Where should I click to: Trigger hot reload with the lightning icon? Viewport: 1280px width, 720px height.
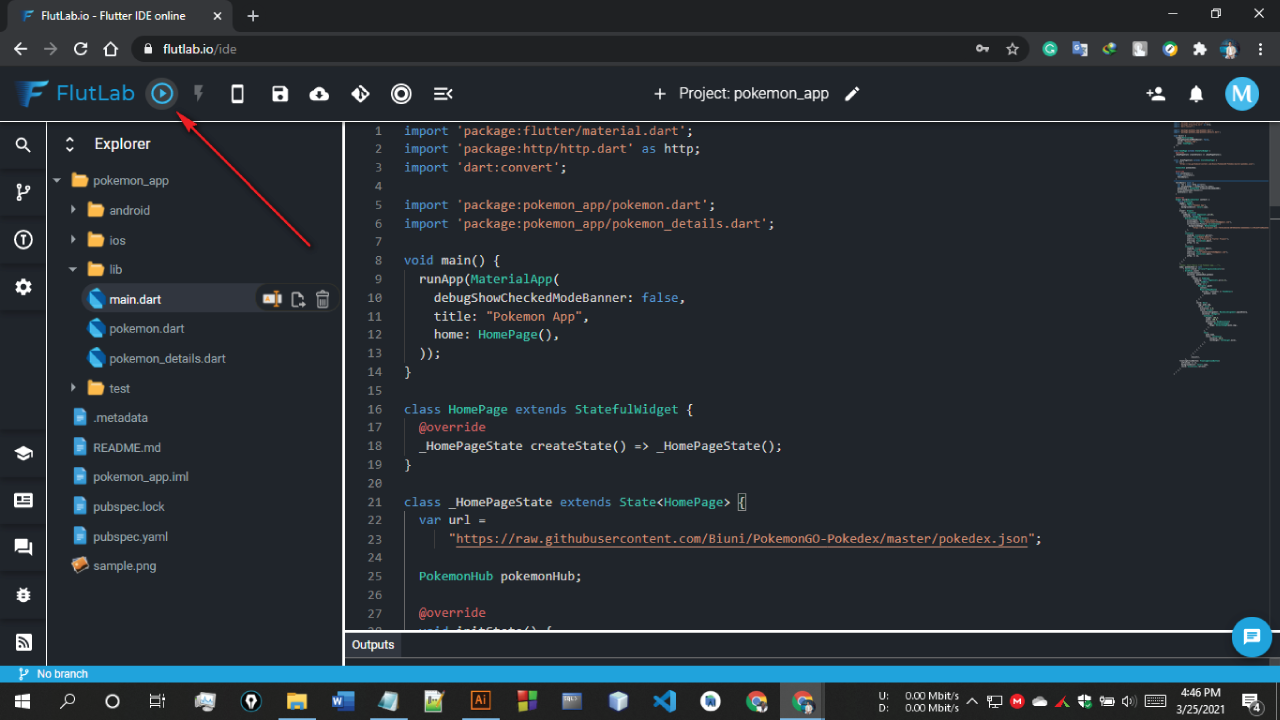197,93
